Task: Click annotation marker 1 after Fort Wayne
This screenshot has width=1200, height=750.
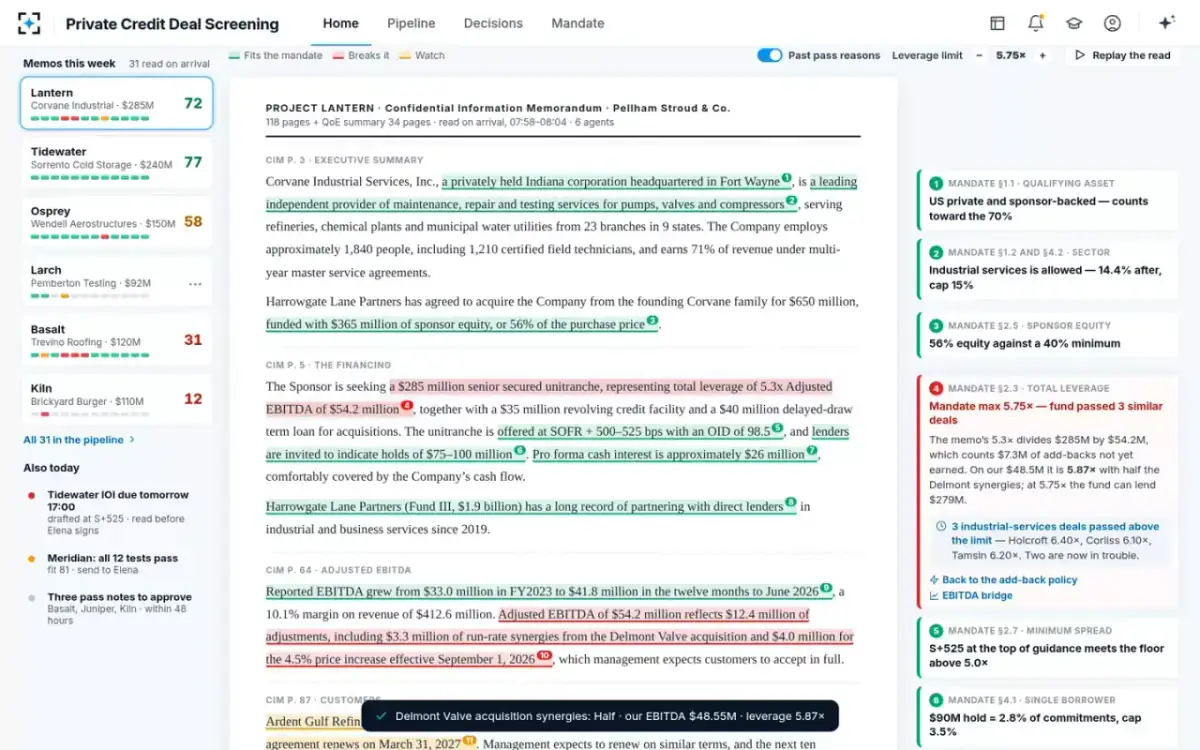Action: [786, 178]
